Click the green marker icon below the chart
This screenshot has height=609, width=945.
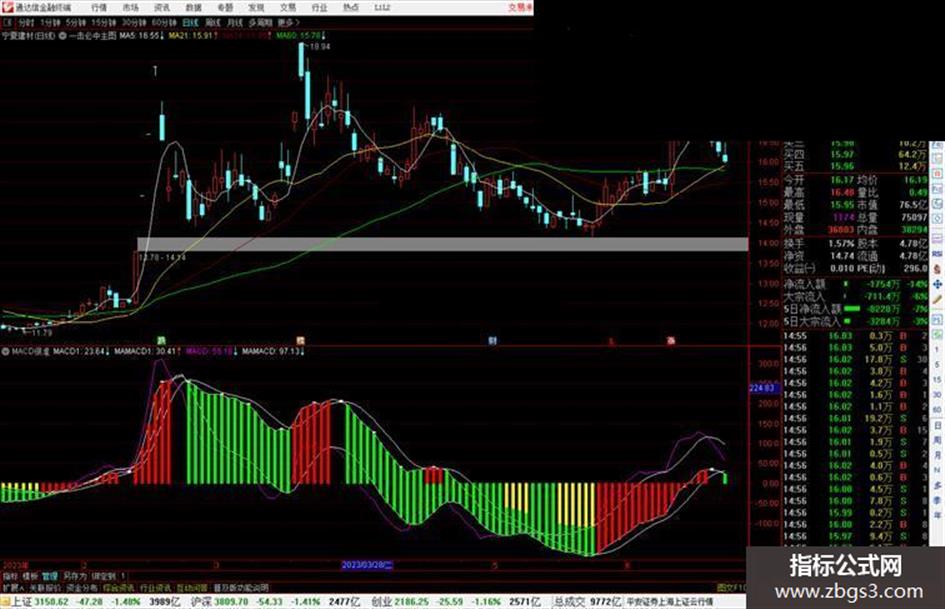click(x=161, y=341)
